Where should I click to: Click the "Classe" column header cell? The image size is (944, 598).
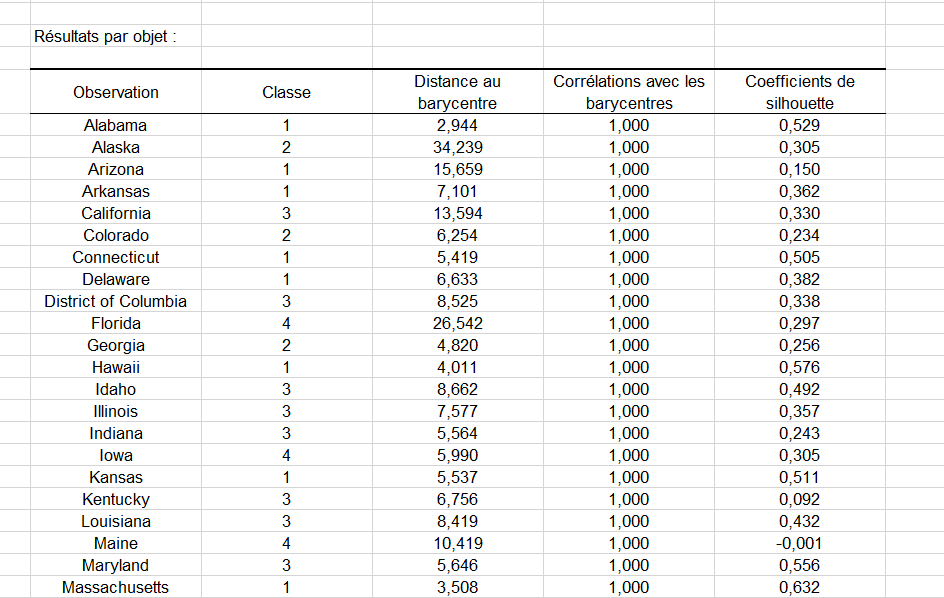287,91
